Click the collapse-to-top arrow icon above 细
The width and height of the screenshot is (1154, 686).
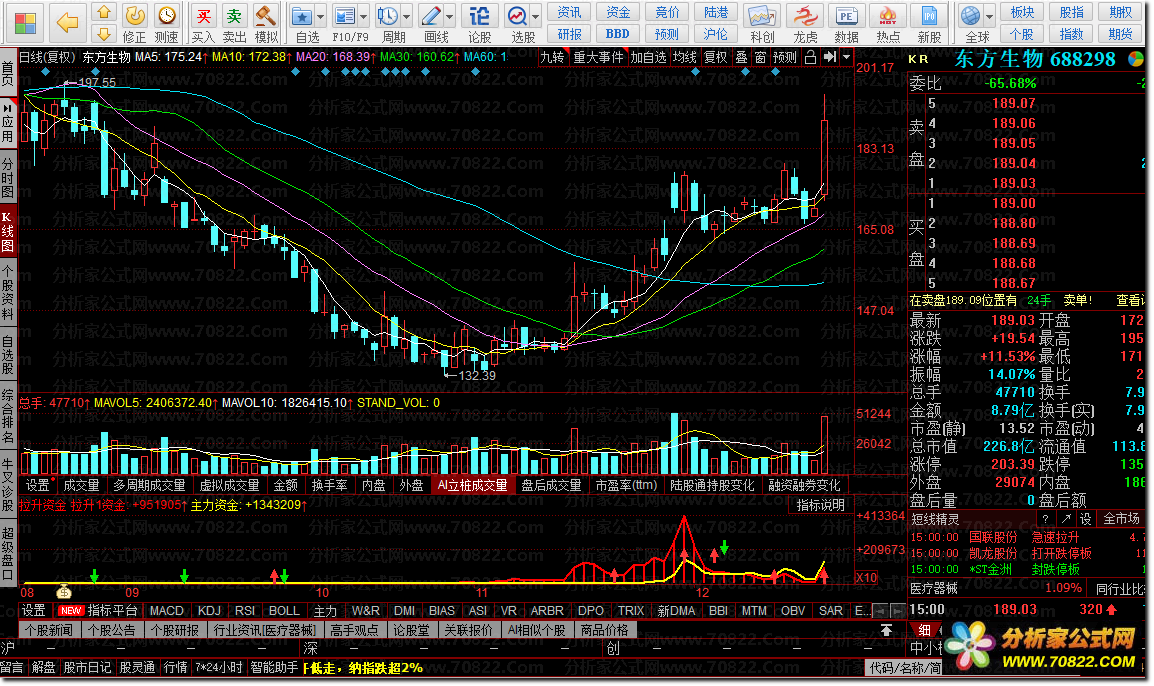click(x=886, y=630)
